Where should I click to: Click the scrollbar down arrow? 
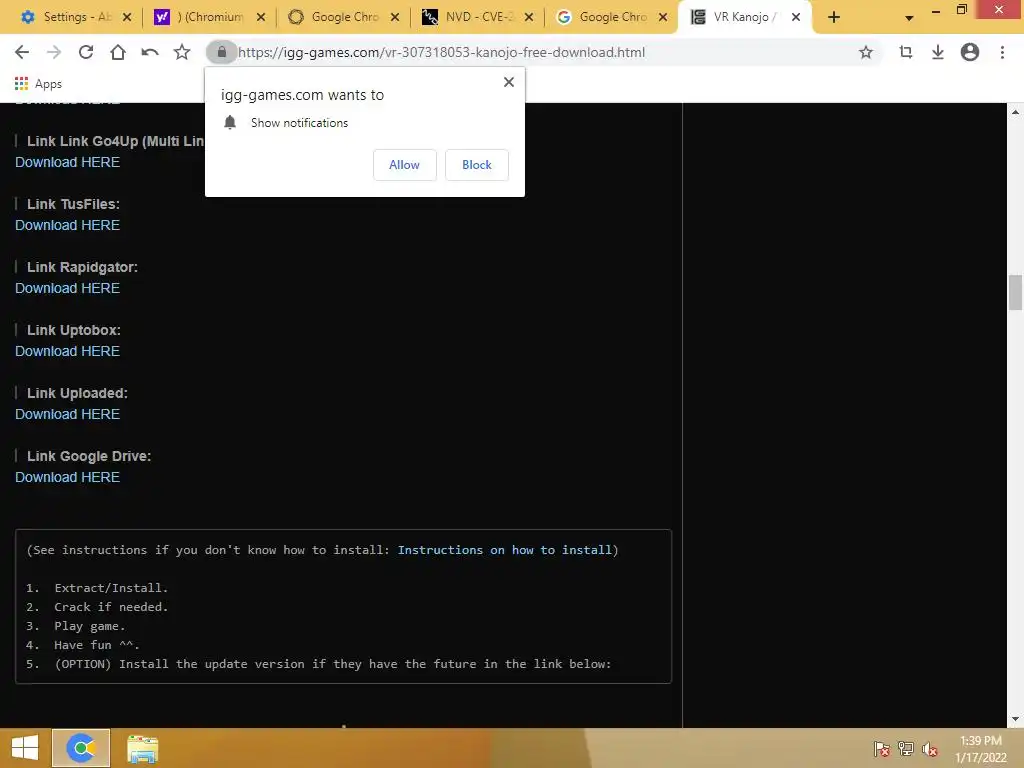pyautogui.click(x=1015, y=719)
